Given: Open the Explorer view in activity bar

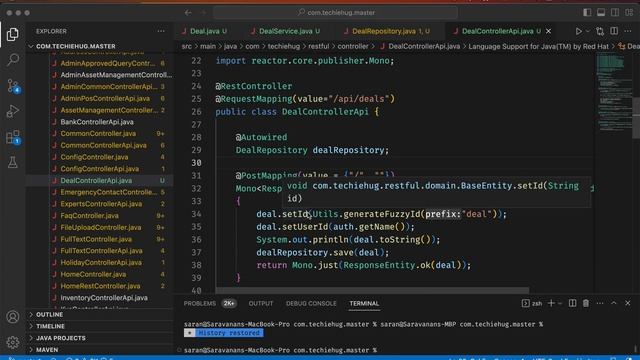Looking at the screenshot, I should (13, 34).
